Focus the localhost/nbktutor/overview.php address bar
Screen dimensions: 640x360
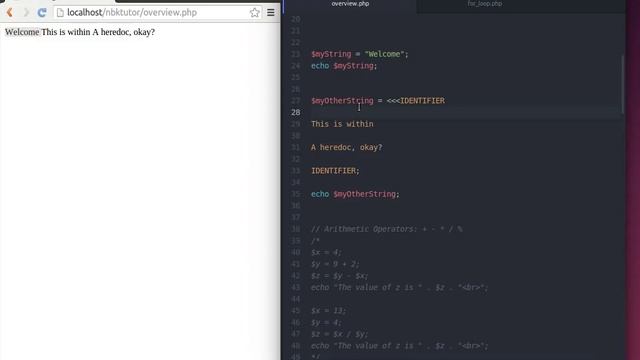coord(158,13)
